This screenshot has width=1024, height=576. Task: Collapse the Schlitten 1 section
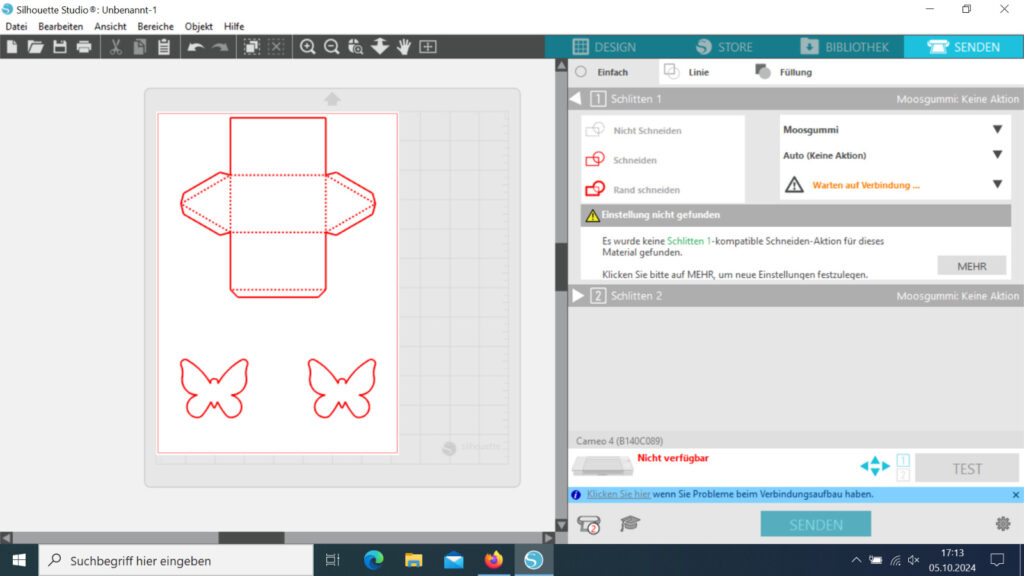576,99
